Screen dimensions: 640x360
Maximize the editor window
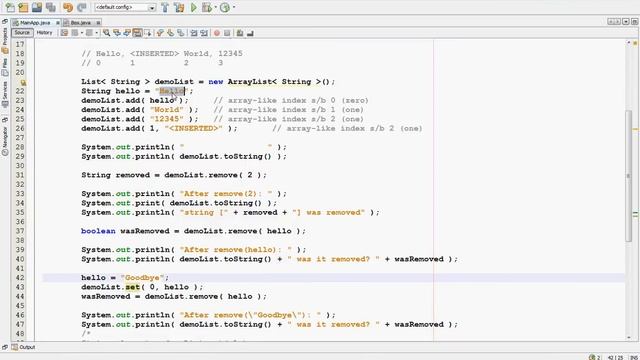click(x=634, y=22)
